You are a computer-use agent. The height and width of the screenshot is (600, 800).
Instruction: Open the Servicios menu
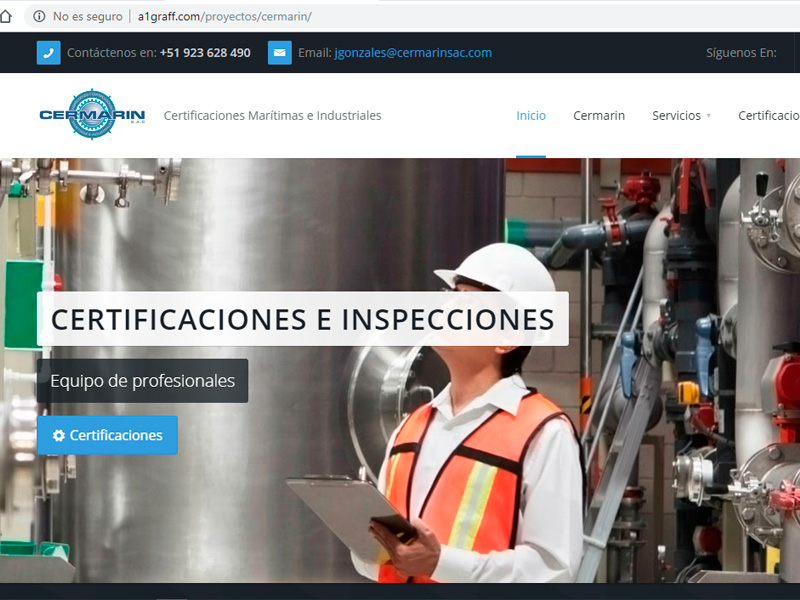click(x=676, y=116)
